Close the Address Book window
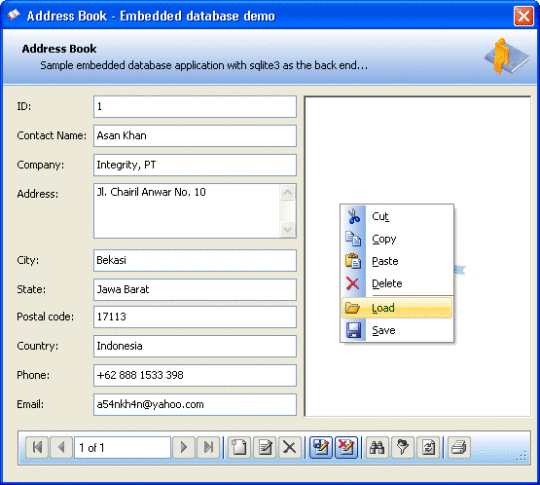540x485 pixels. 523,16
